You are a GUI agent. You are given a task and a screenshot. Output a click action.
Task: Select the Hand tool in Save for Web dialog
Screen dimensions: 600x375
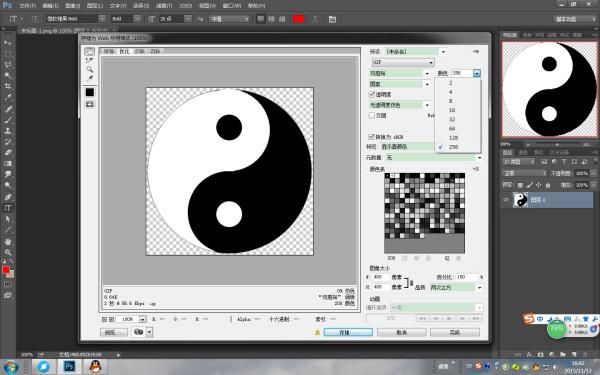click(90, 52)
